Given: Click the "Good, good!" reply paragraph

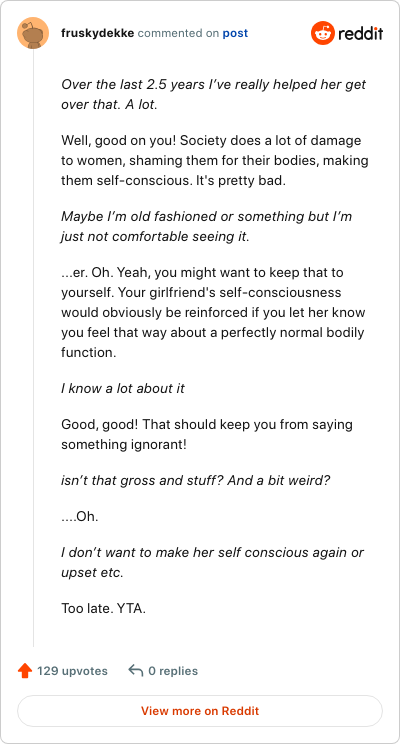Looking at the screenshot, I should coord(207,434).
